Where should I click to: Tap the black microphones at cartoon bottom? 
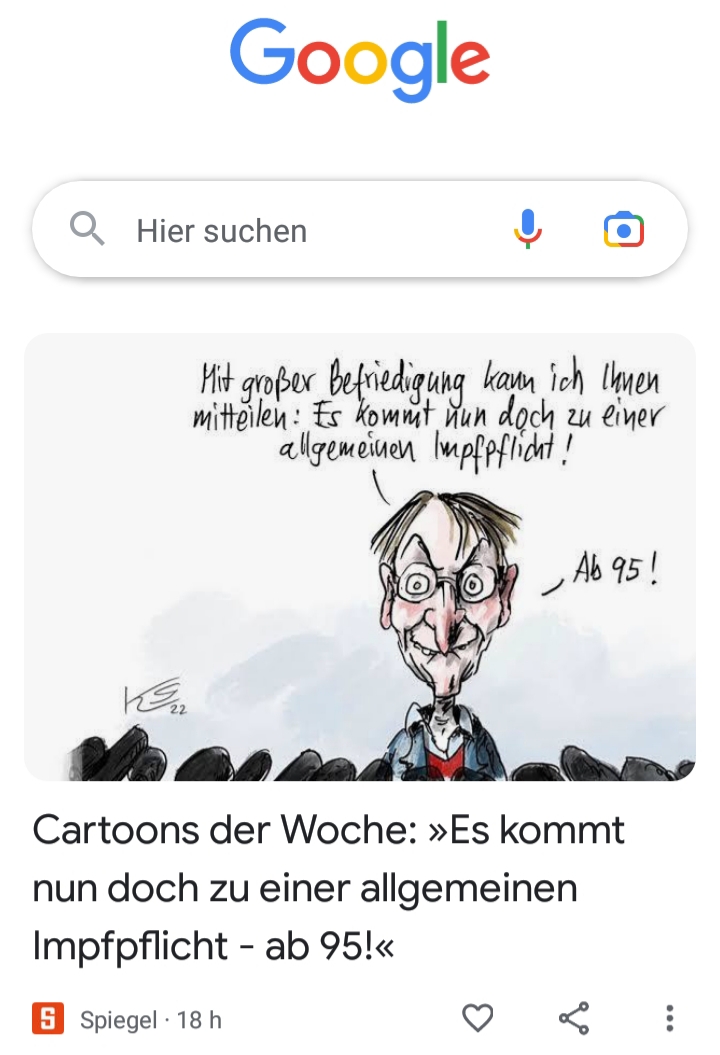click(x=360, y=755)
